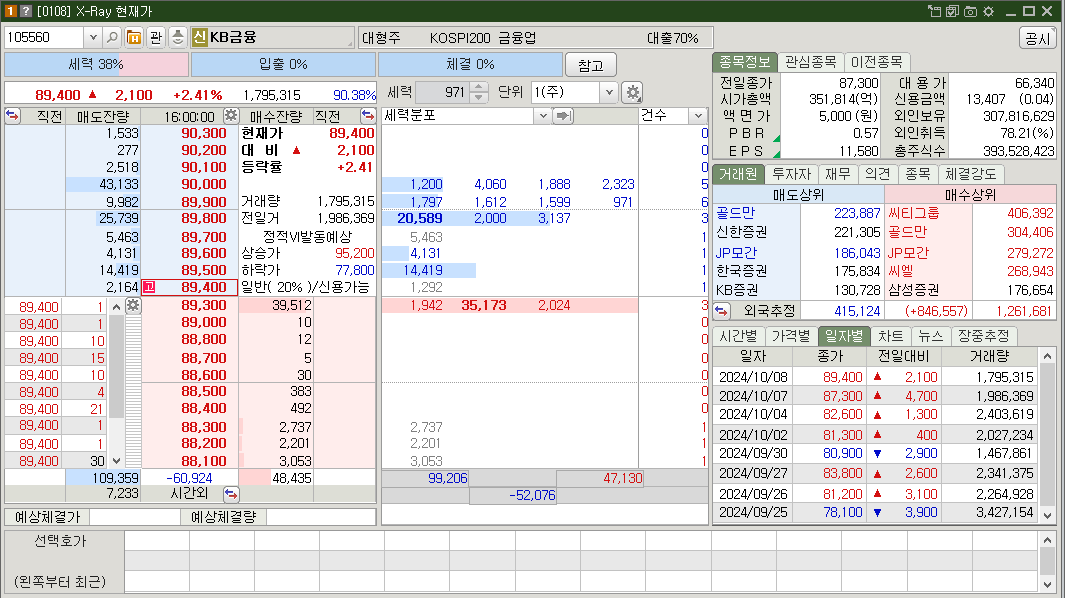Viewport: 1065px width, 598px height.
Task: Select the 체결강도 tab
Action: click(971, 174)
